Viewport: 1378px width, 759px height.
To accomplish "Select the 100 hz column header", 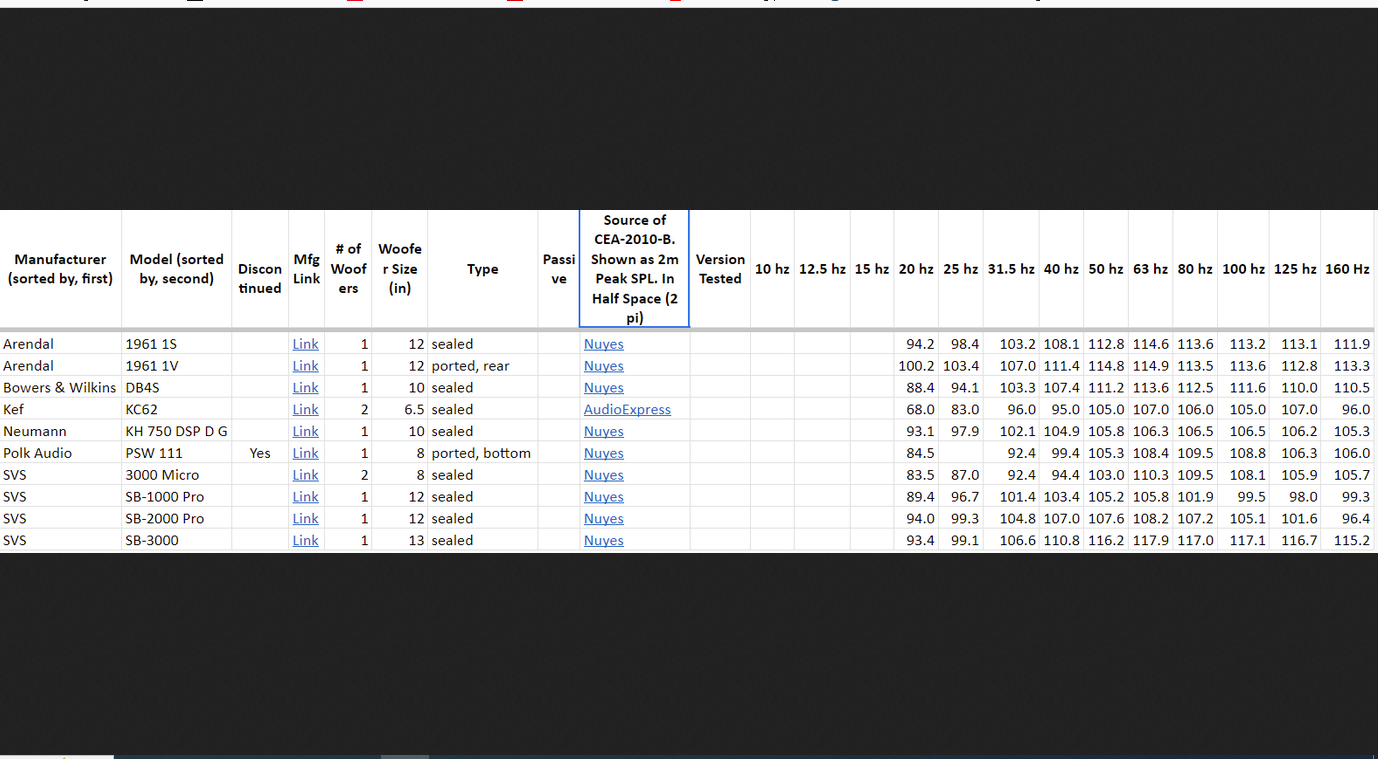I will (1243, 269).
